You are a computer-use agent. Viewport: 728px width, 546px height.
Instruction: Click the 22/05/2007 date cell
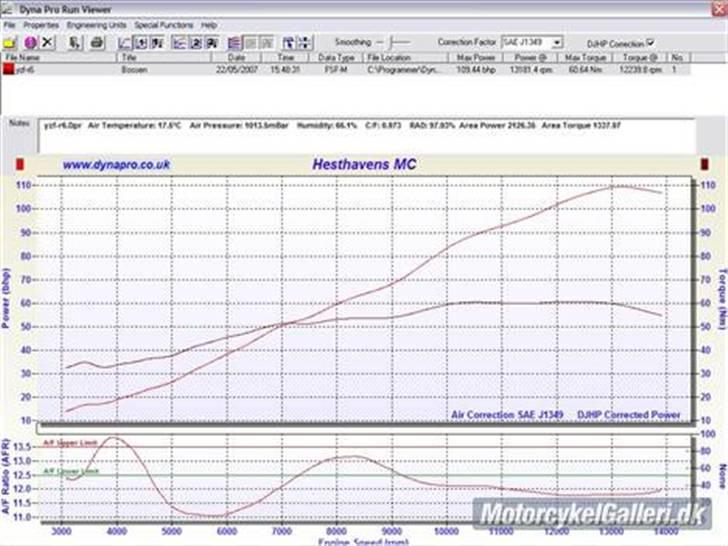237,70
